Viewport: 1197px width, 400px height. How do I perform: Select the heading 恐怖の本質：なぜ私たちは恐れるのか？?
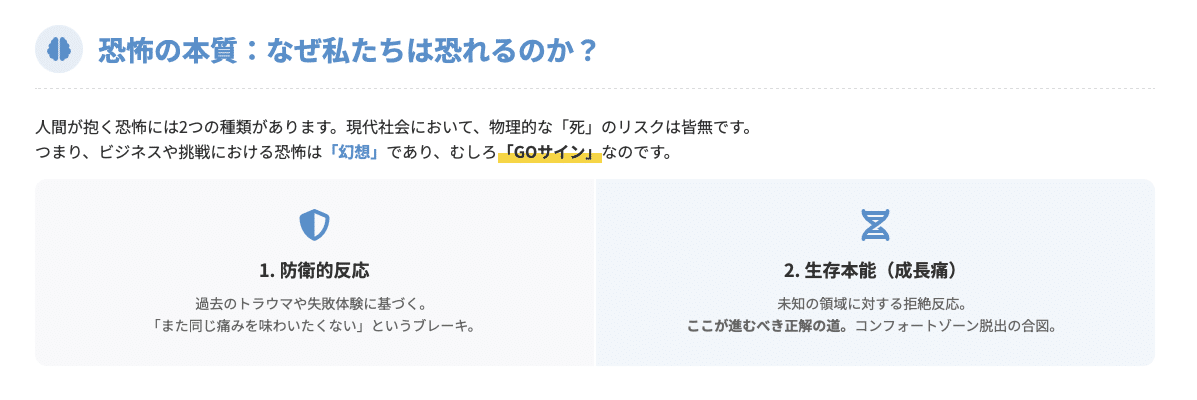347,50
